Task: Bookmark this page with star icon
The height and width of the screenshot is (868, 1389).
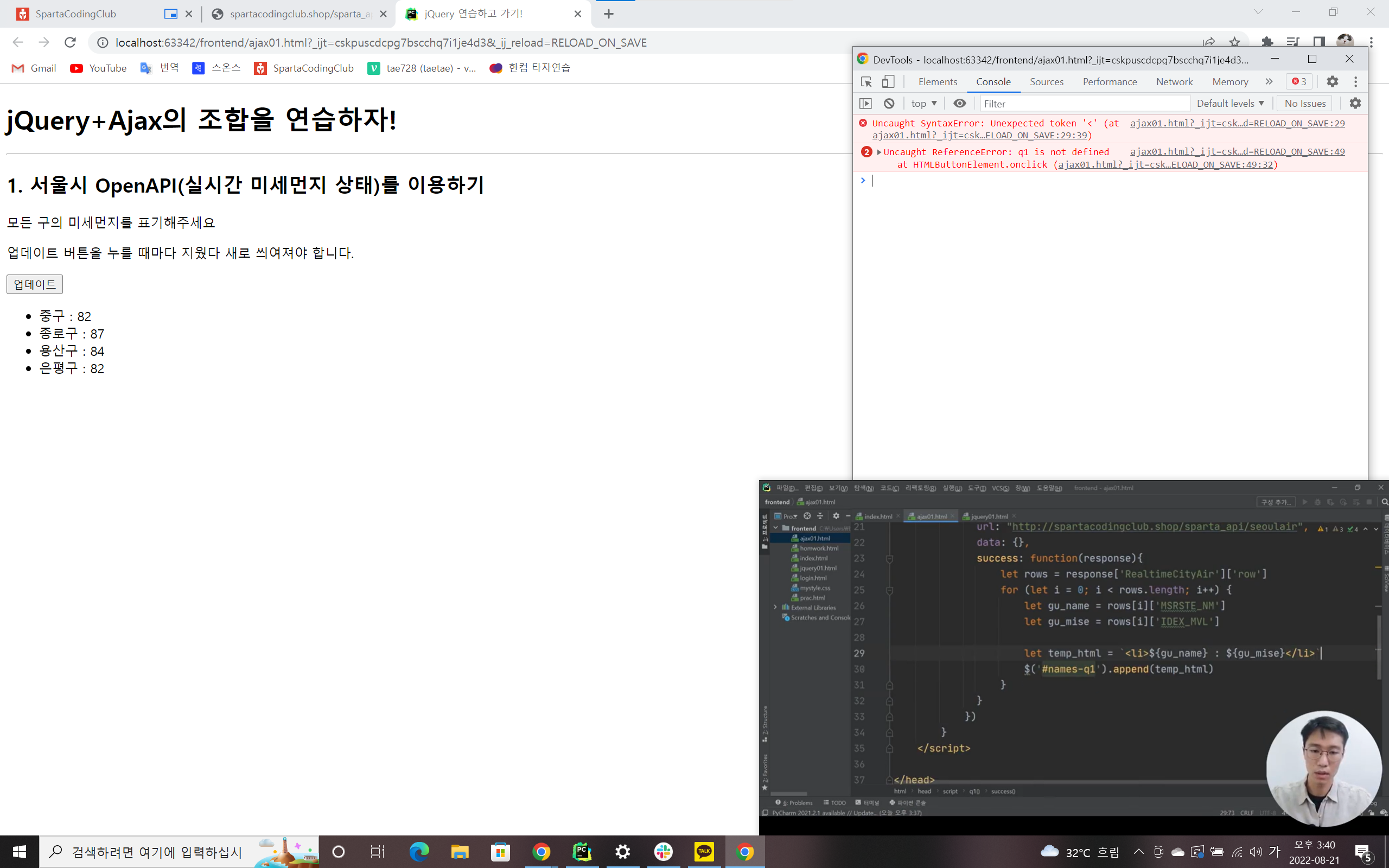Action: click(x=1234, y=42)
